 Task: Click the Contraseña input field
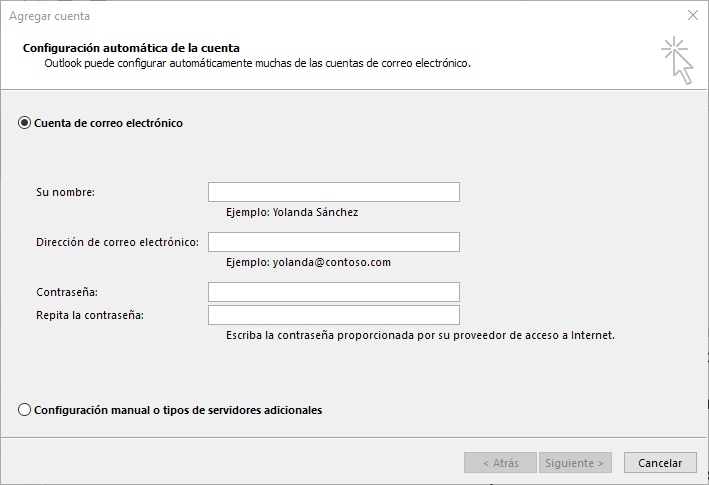tap(334, 292)
